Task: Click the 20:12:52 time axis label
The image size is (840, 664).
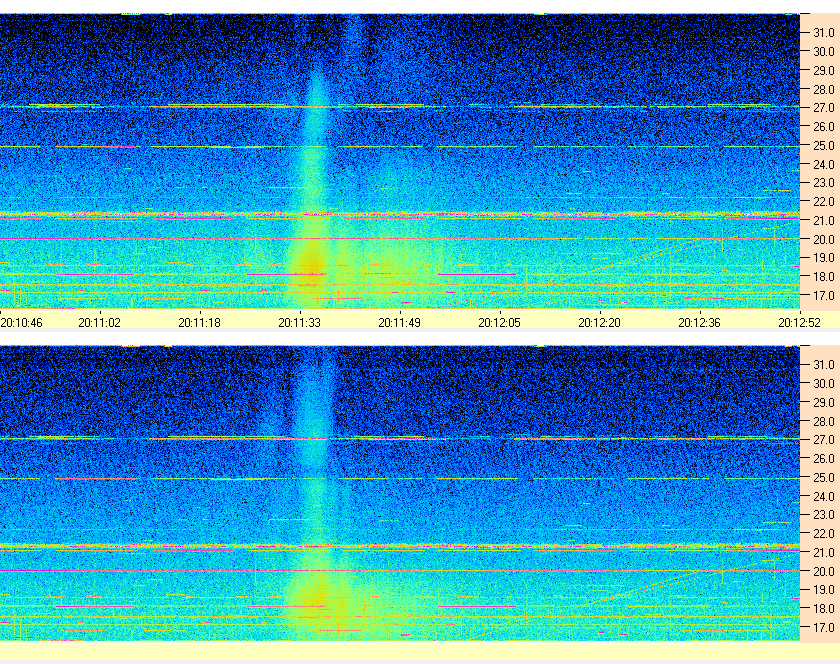Action: [799, 323]
